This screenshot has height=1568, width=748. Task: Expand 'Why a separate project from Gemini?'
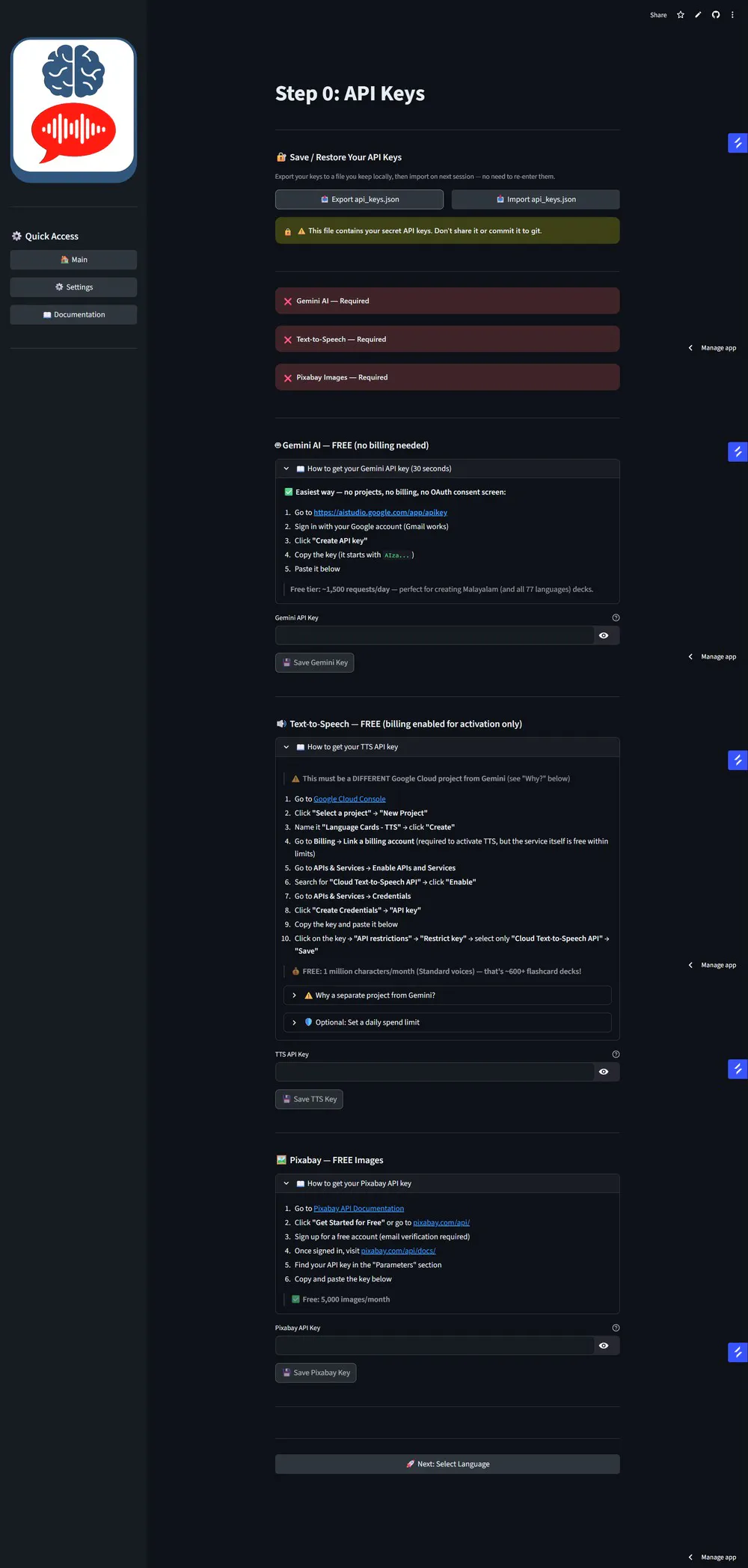pyautogui.click(x=447, y=995)
